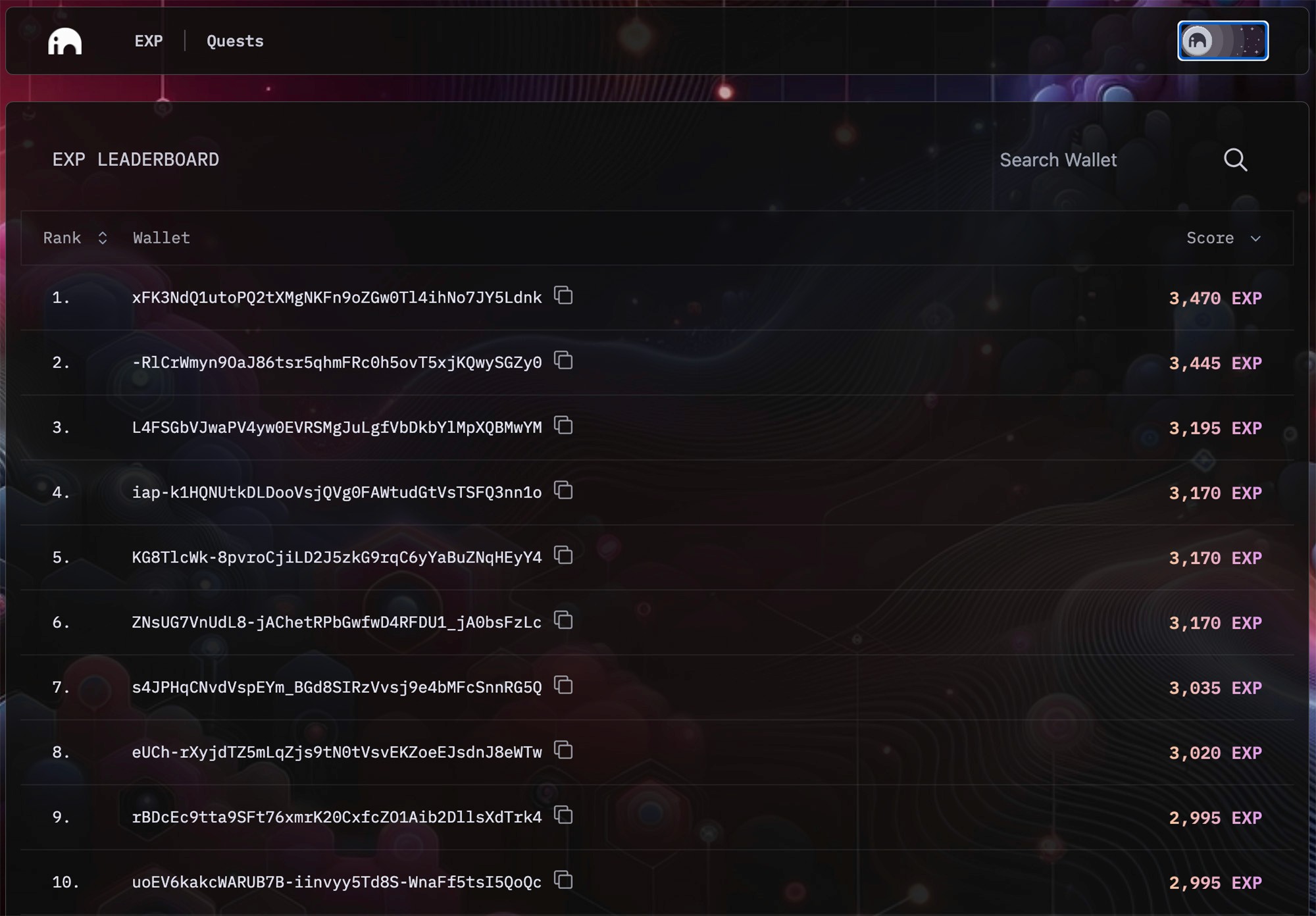Click the Wallet column header
Viewport: 1316px width, 916px height.
click(161, 238)
